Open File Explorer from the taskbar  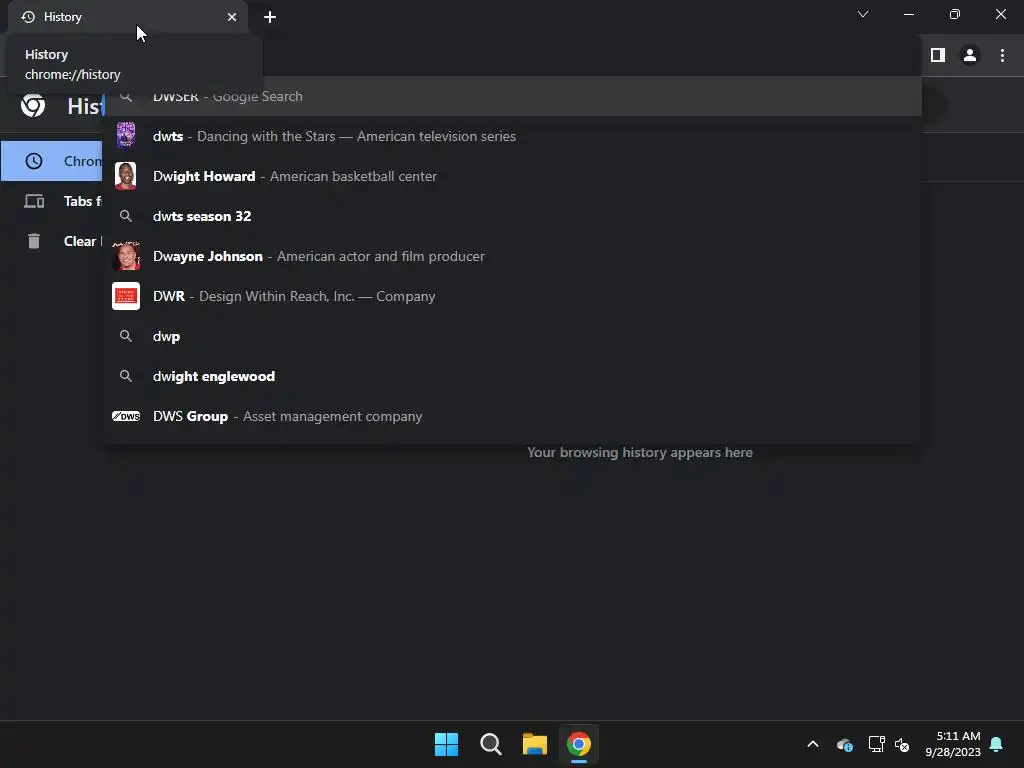[535, 744]
